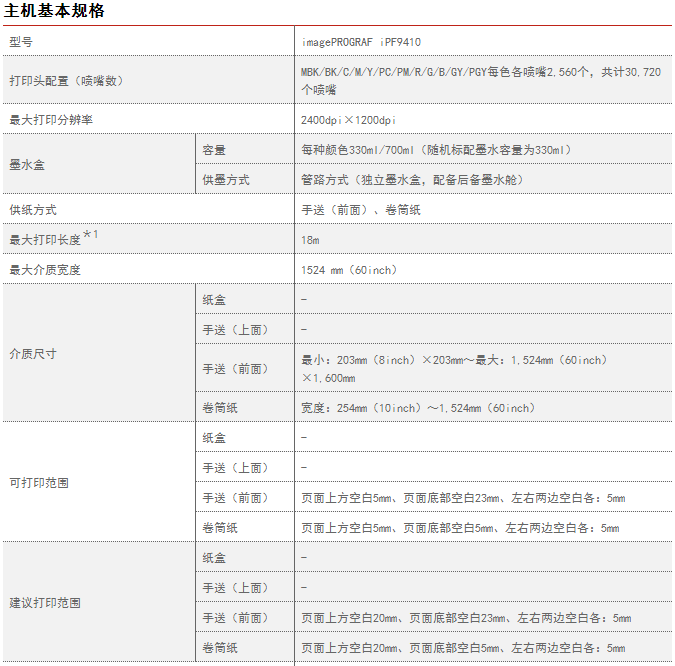The height and width of the screenshot is (666, 675).
Task: Click the value 手送（前面）、卷筒纸
Action: tap(361, 210)
